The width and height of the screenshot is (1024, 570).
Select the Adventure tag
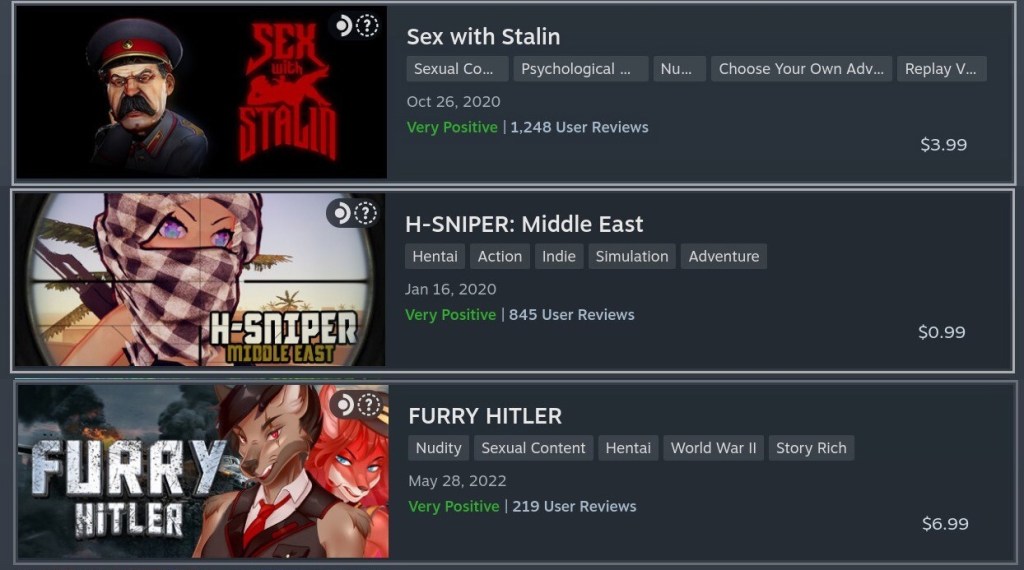(724, 257)
